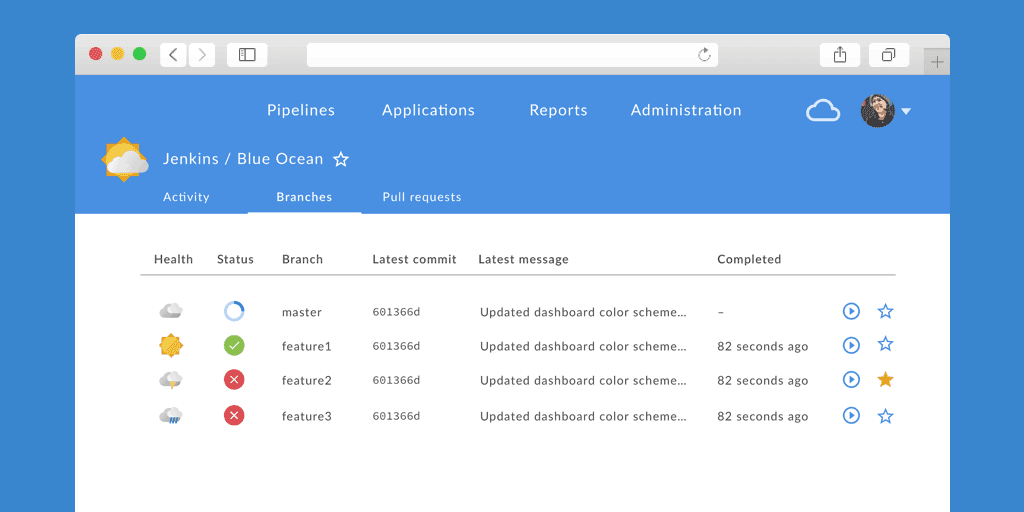
Task: Toggle the browser sidebar button
Action: [247, 55]
